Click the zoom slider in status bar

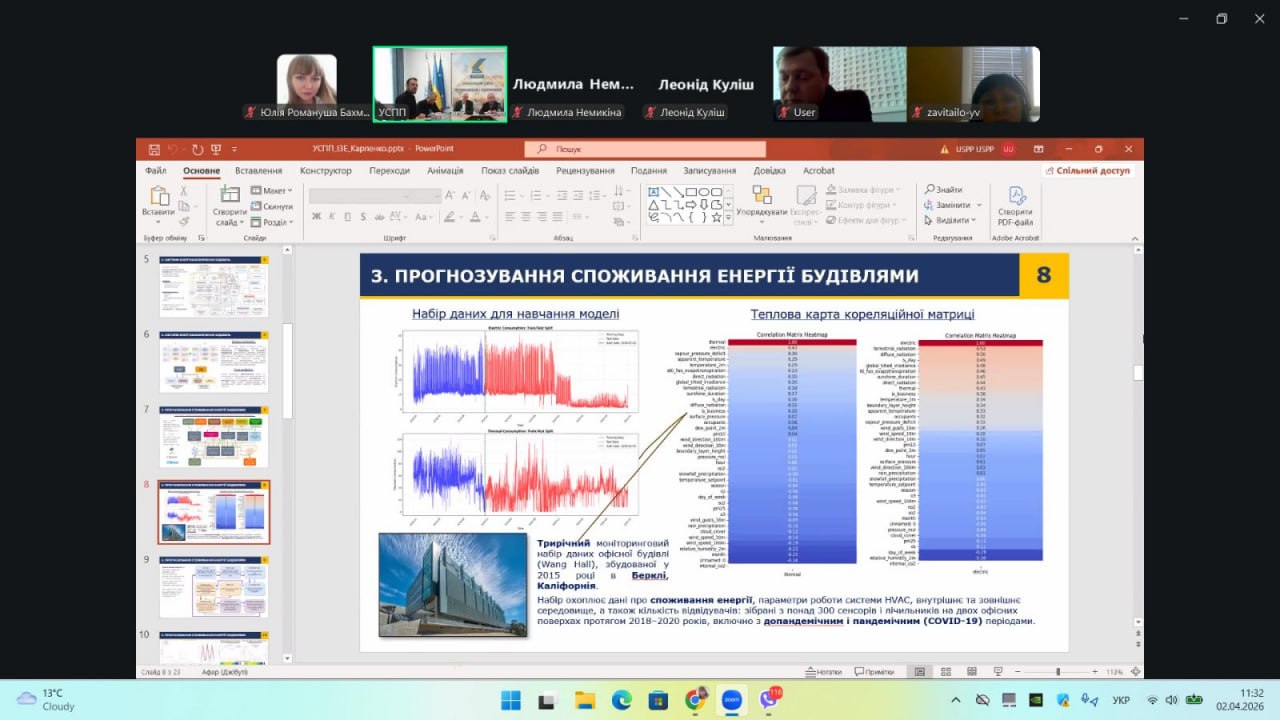pyautogui.click(x=1058, y=672)
